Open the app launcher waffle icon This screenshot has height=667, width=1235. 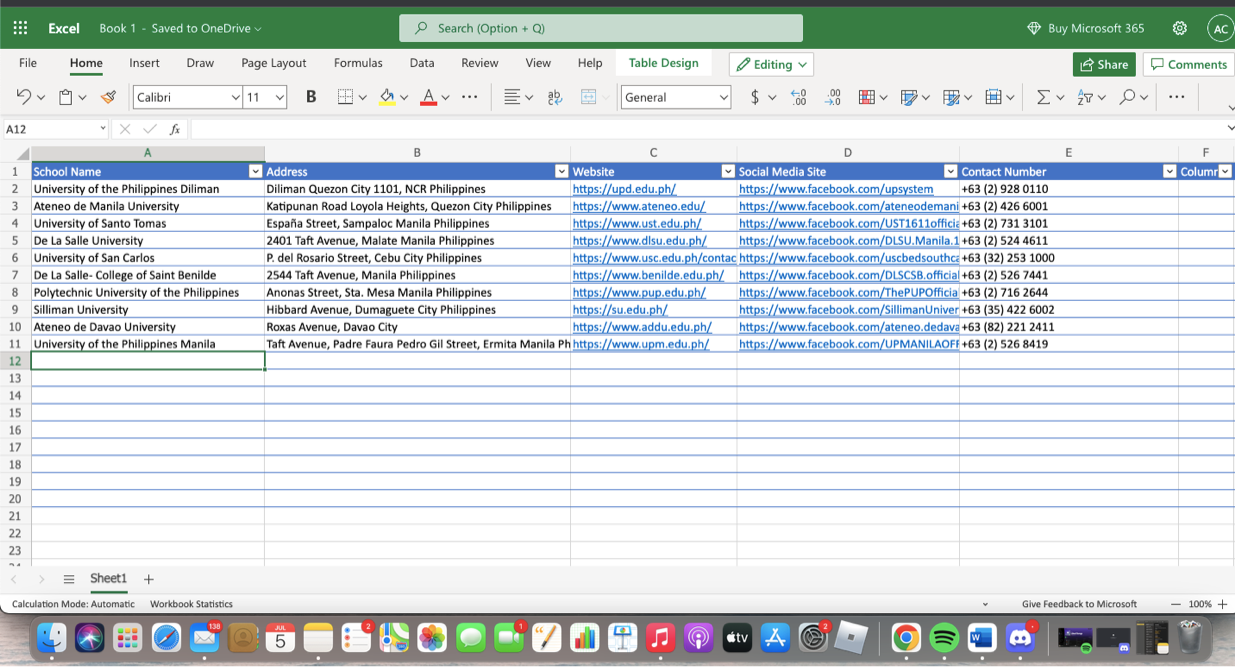20,28
